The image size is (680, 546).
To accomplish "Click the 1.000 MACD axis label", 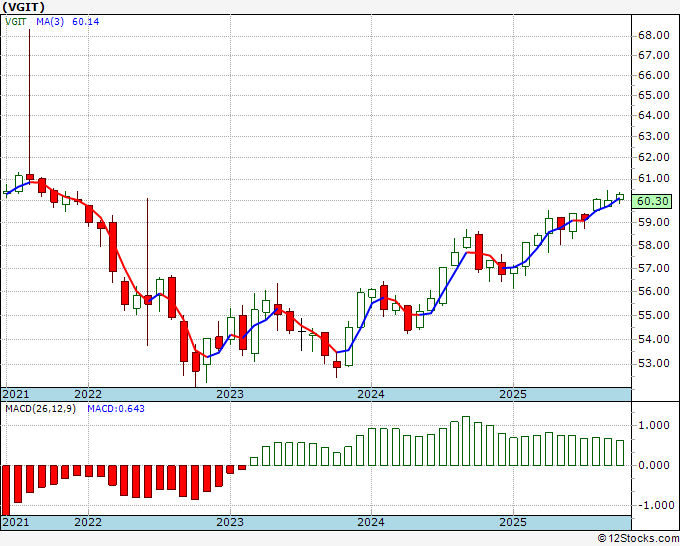I will [654, 425].
